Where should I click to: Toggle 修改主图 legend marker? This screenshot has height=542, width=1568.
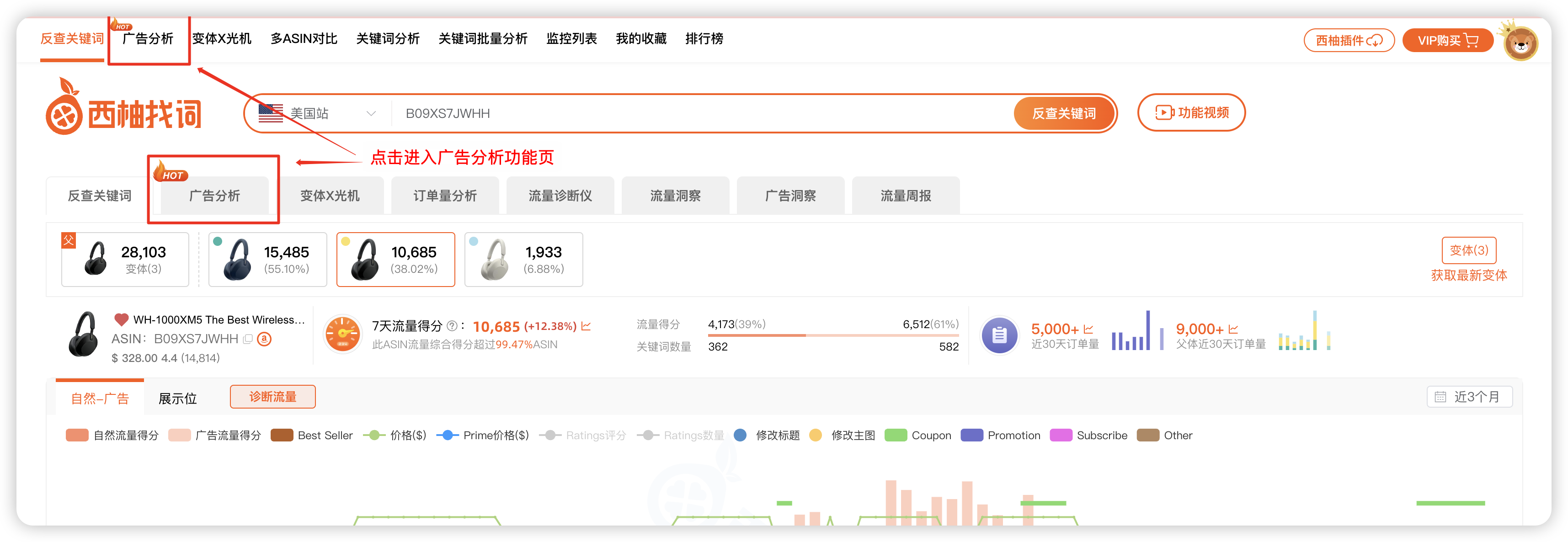coord(843,436)
